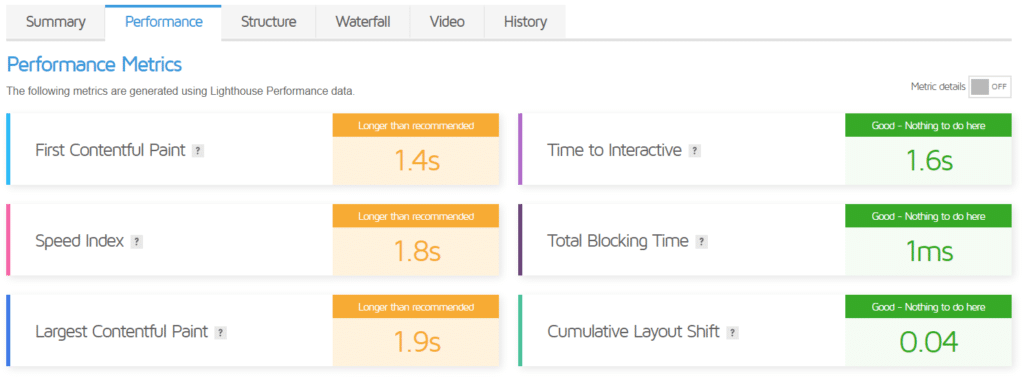Click help icon next to Speed Index

point(136,242)
